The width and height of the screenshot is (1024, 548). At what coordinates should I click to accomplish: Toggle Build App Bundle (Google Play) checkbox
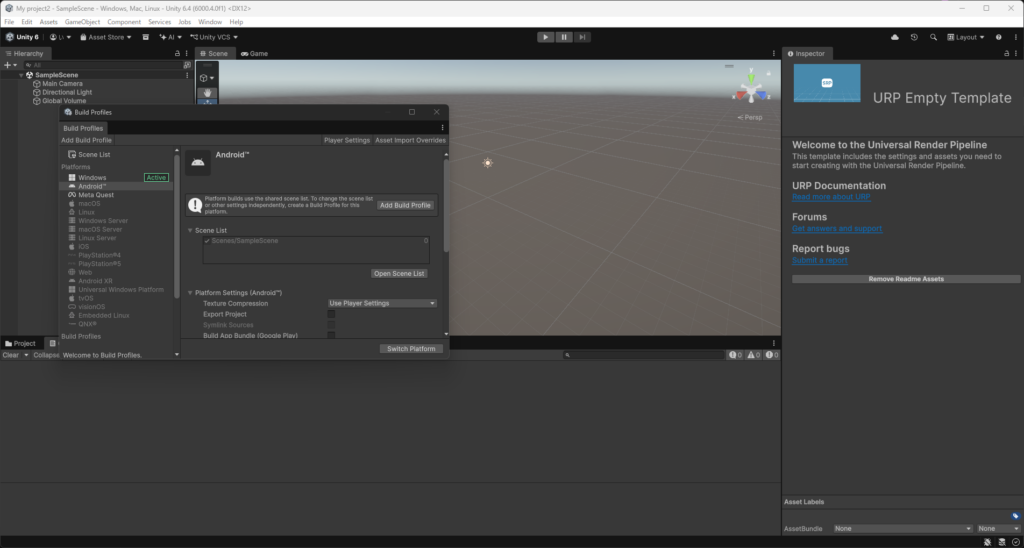click(x=331, y=335)
